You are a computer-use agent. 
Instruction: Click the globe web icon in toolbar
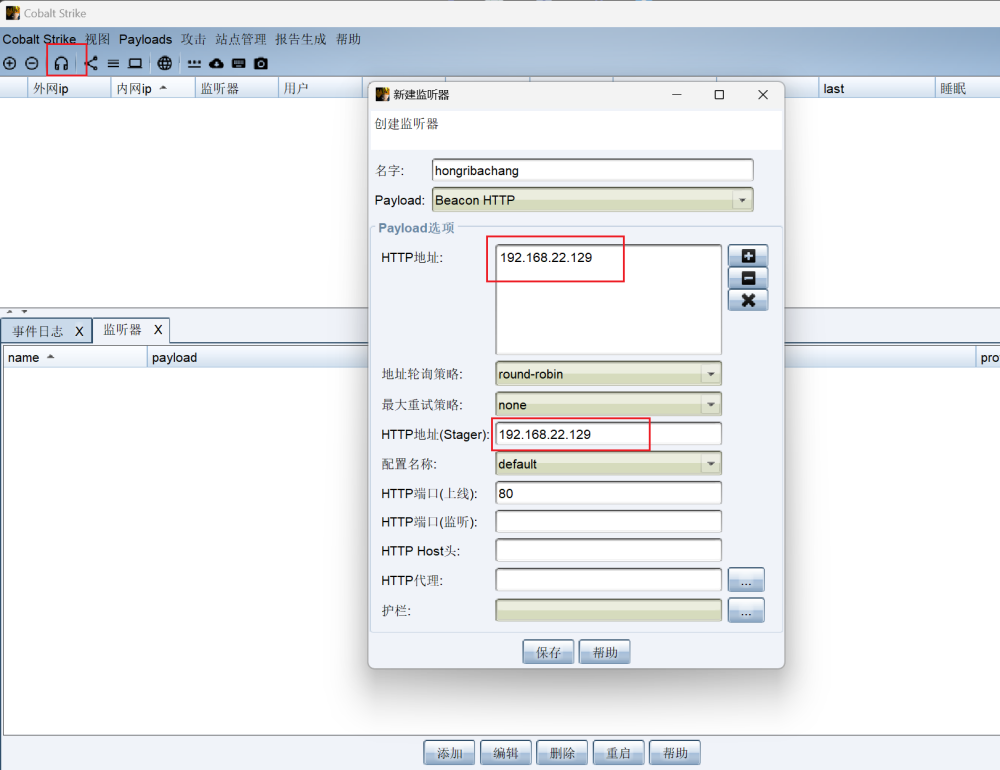pyautogui.click(x=164, y=63)
